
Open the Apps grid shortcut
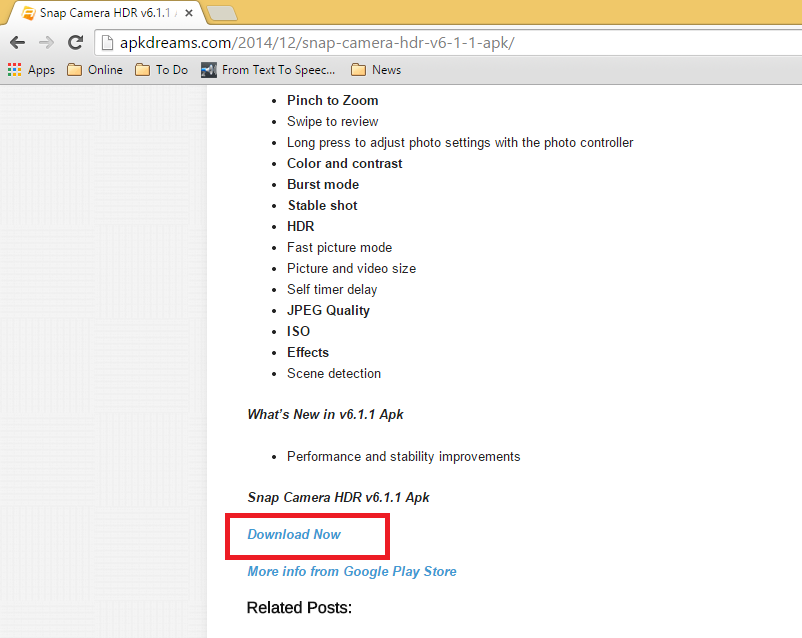(31, 70)
